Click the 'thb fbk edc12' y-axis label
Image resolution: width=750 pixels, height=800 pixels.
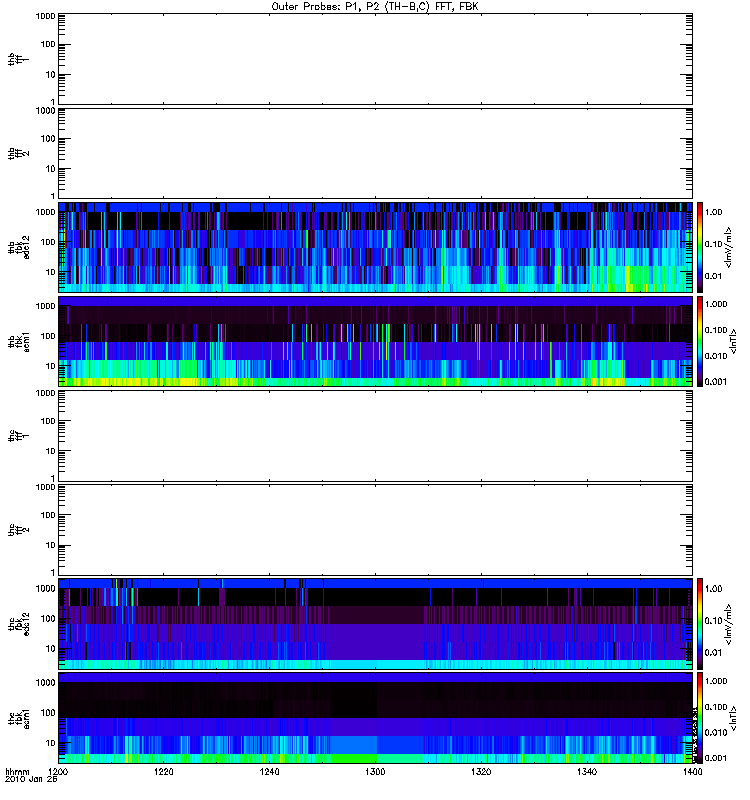click(19, 247)
